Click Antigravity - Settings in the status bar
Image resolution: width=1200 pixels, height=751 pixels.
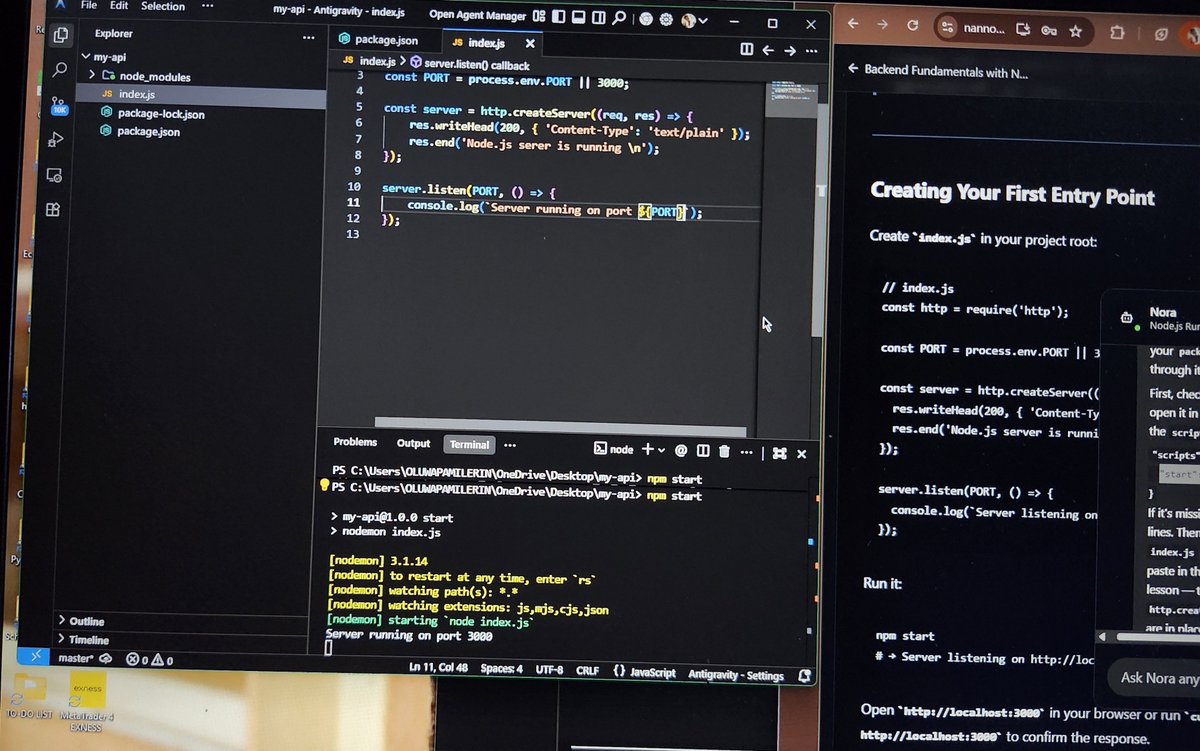coord(736,675)
